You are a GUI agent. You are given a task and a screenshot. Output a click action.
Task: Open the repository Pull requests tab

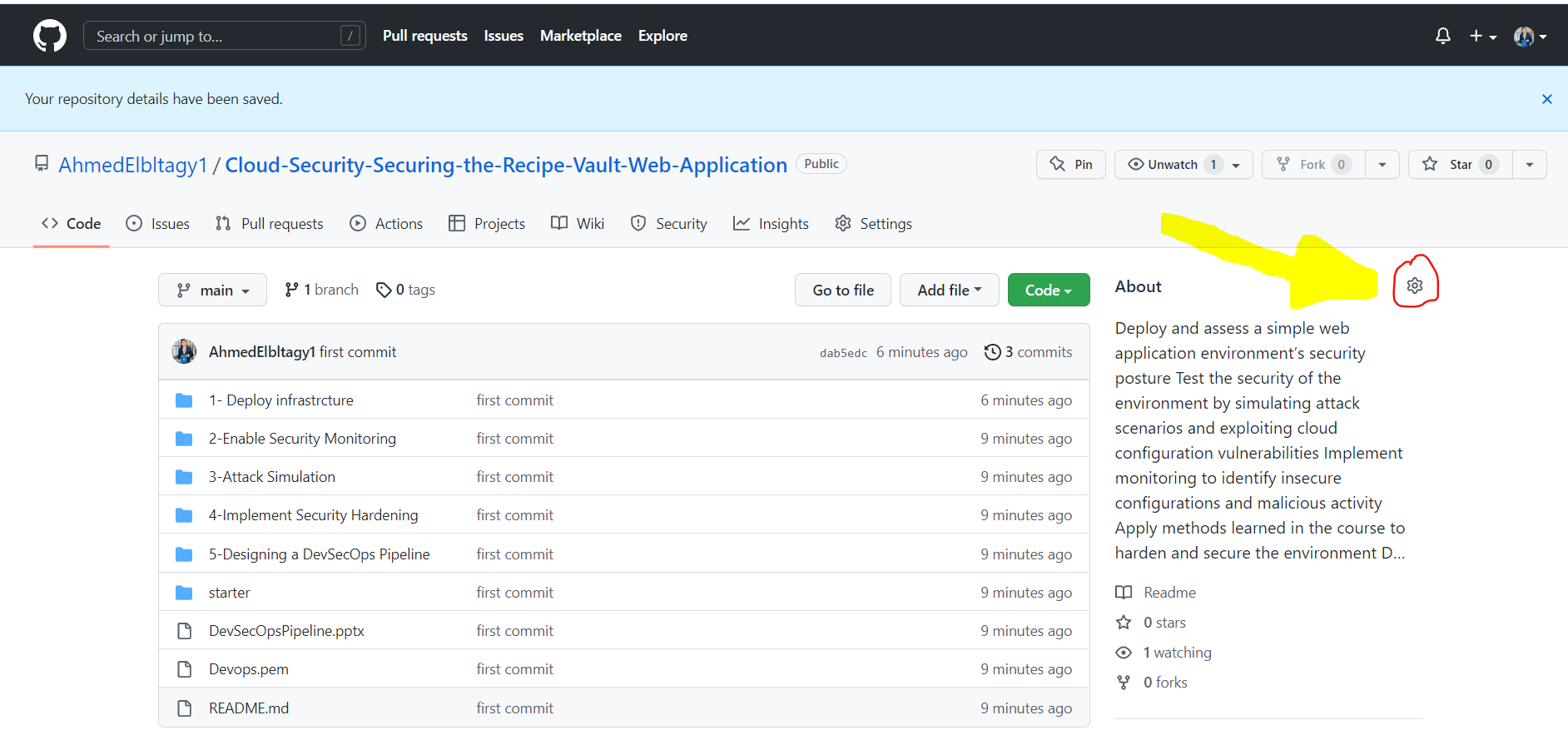point(269,223)
